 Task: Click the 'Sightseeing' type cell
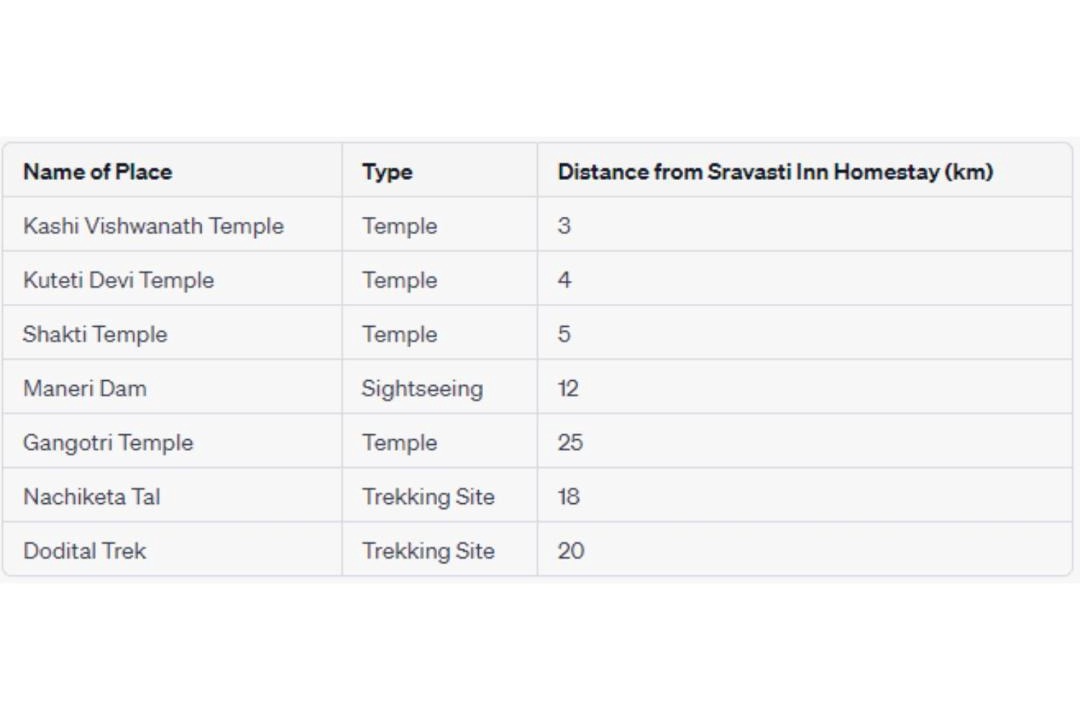tap(422, 388)
